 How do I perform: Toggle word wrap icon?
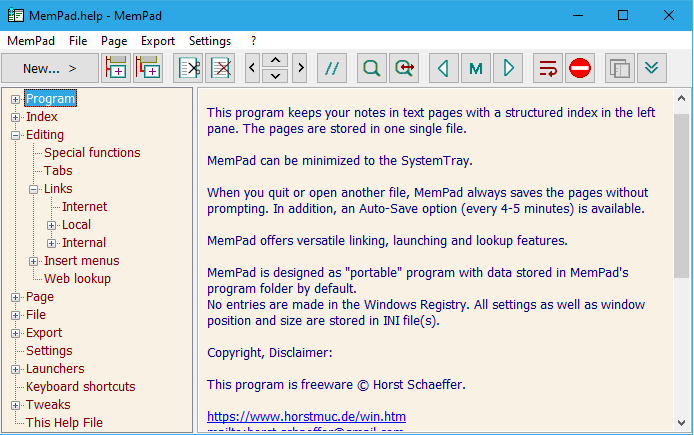pos(548,68)
